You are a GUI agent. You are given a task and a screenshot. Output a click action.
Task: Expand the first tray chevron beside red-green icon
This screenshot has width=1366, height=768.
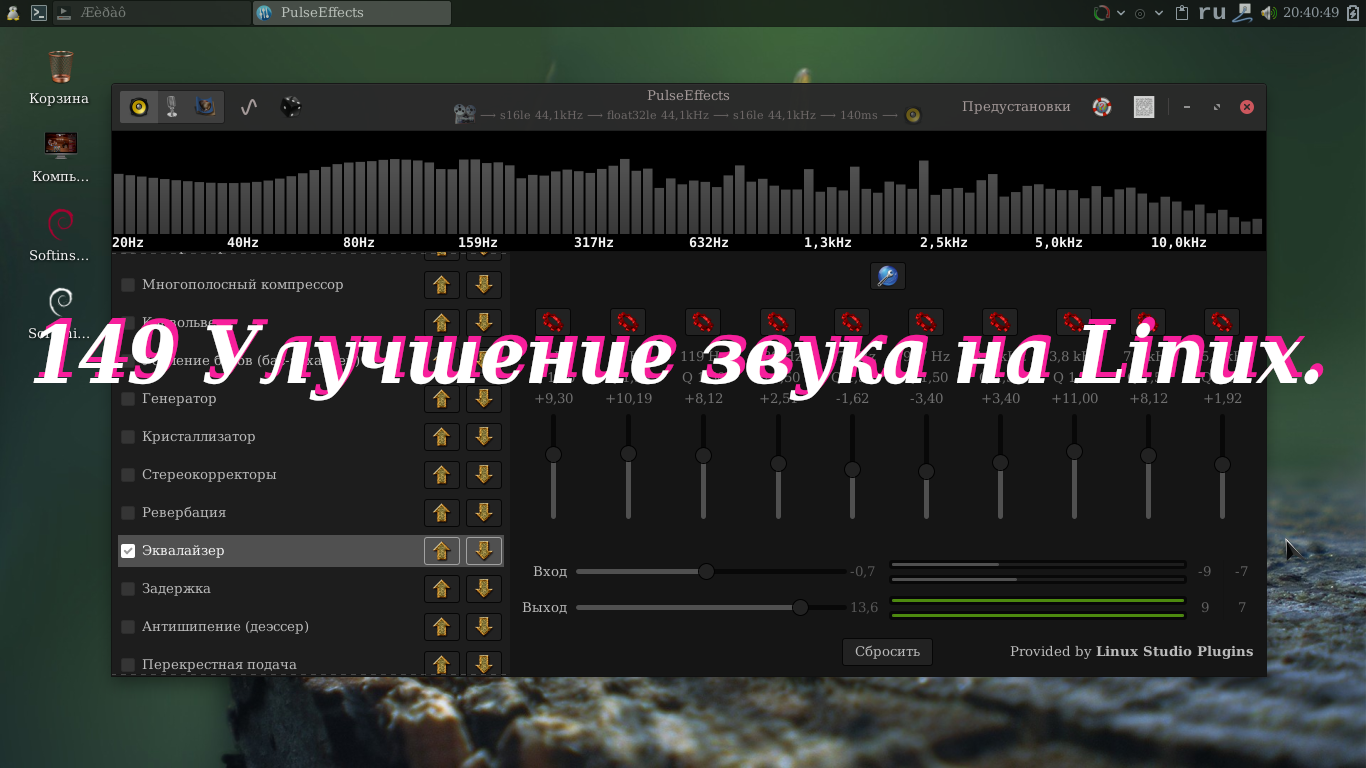1121,13
